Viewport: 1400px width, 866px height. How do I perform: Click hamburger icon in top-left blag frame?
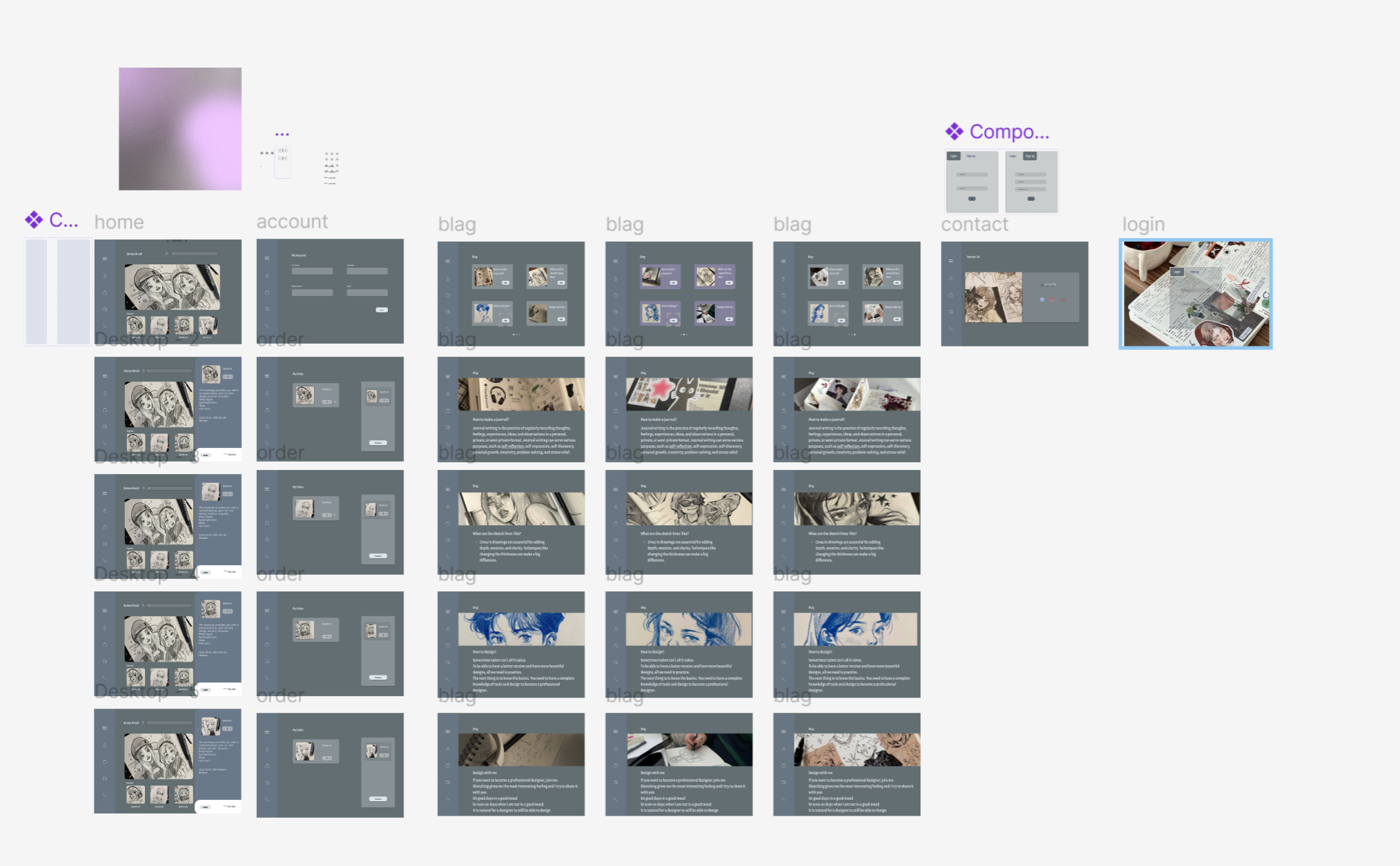[448, 262]
